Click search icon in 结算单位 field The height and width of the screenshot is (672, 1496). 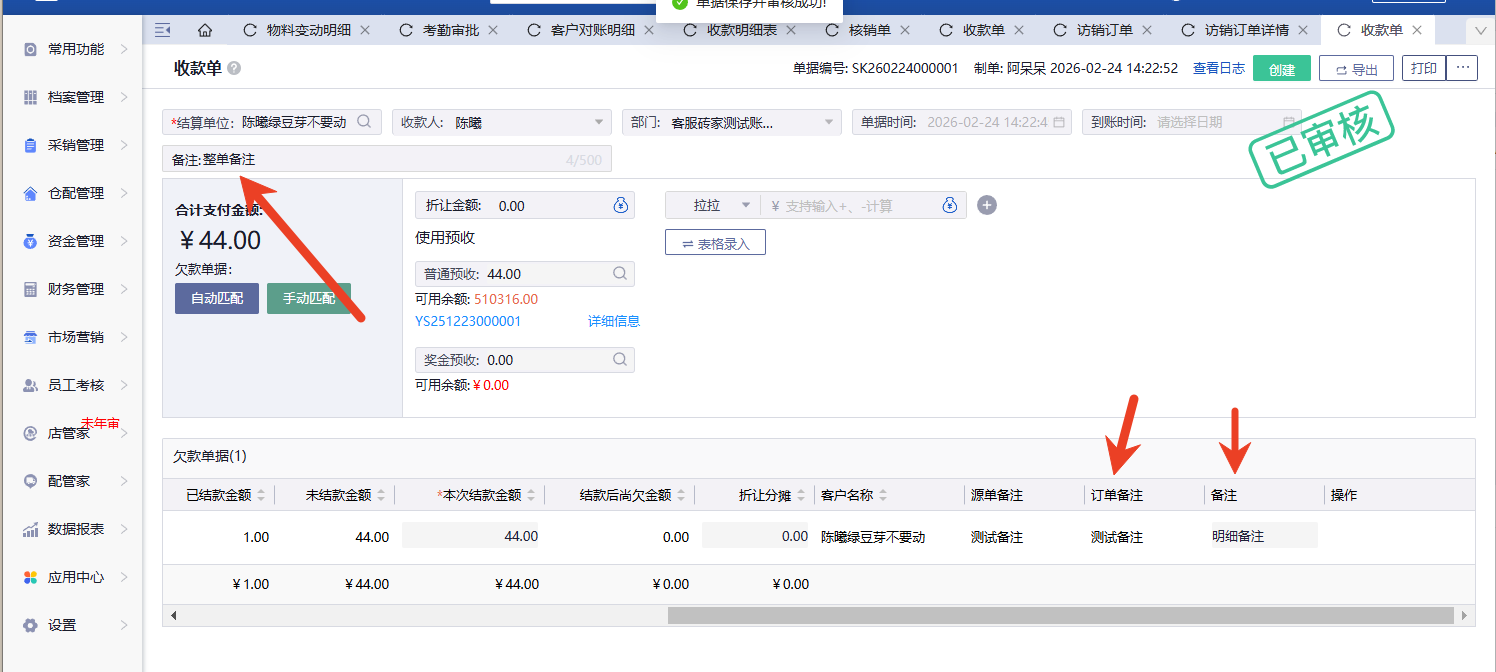[365, 122]
